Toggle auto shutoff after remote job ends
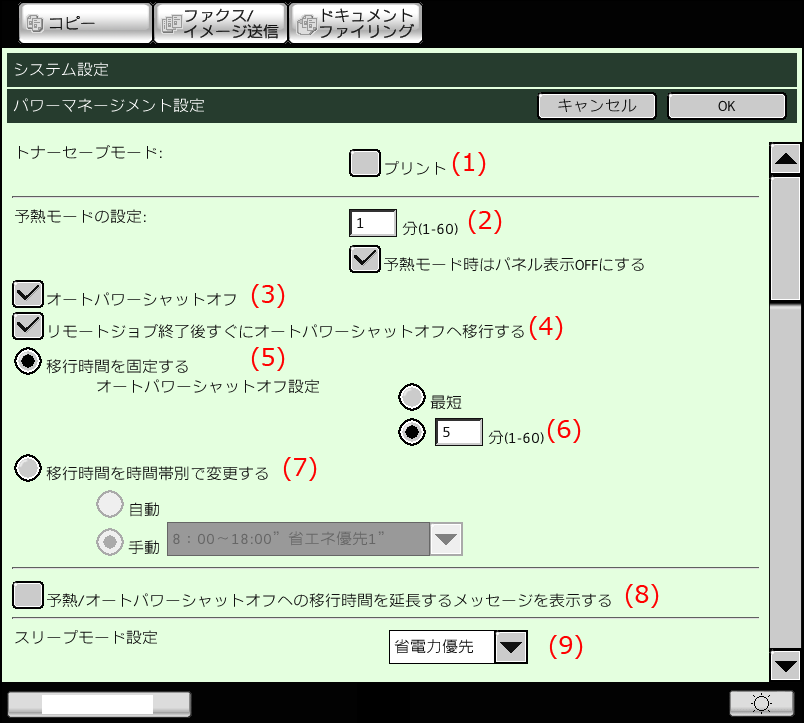The height and width of the screenshot is (723, 804). tap(29, 326)
